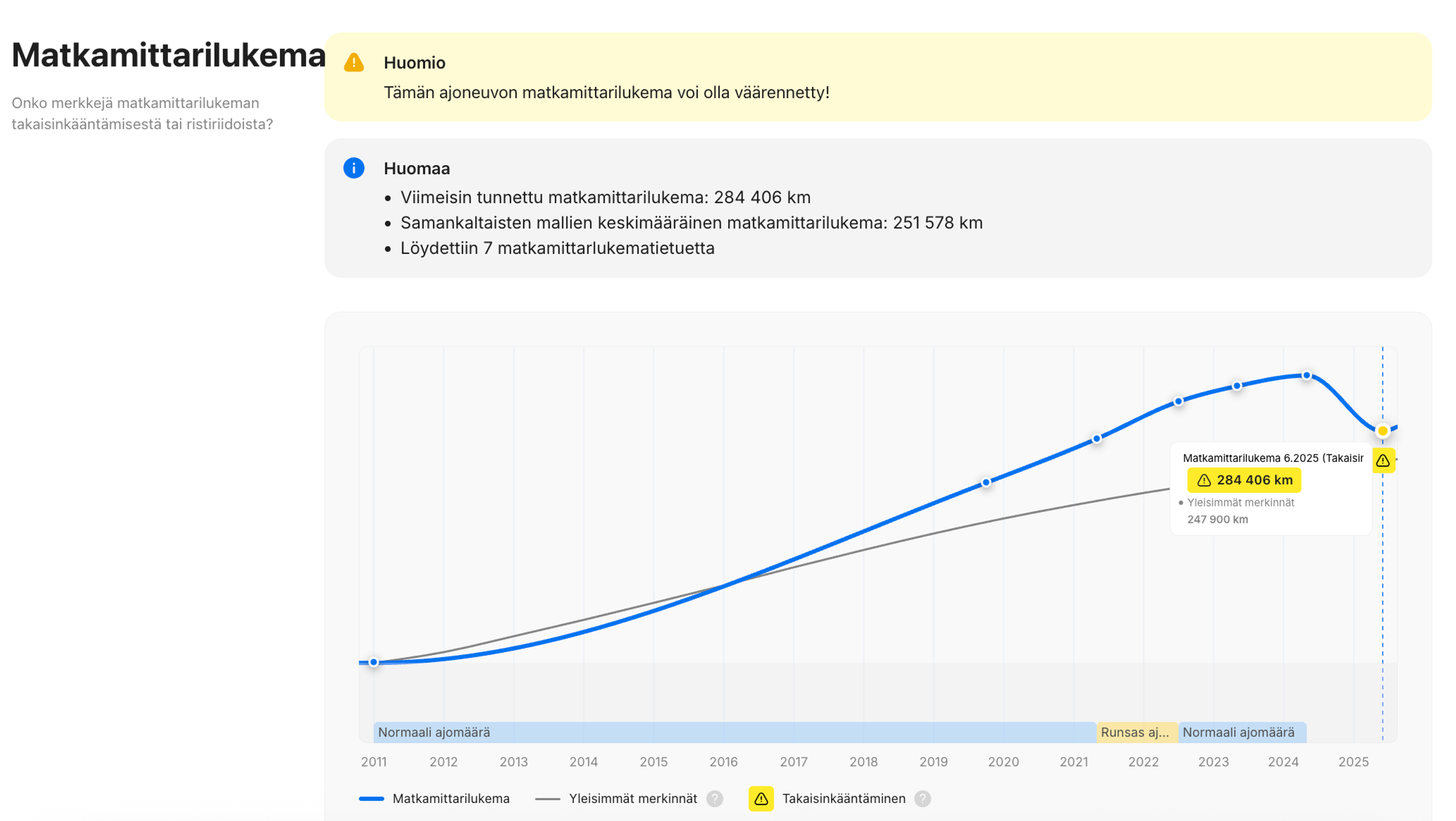The height and width of the screenshot is (821, 1456).
Task: Click the 2011 starting data point
Action: (373, 662)
